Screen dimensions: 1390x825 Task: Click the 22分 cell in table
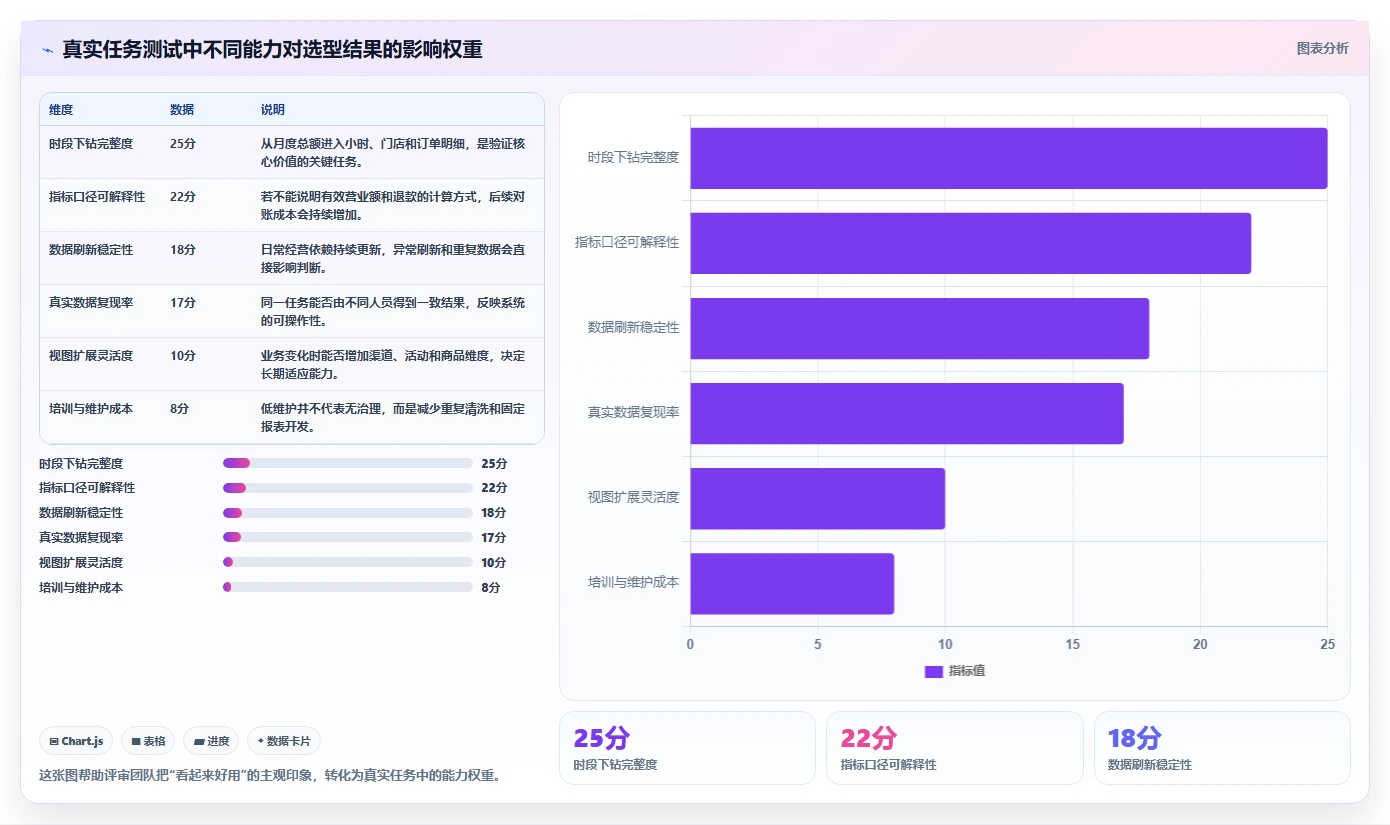coord(183,197)
